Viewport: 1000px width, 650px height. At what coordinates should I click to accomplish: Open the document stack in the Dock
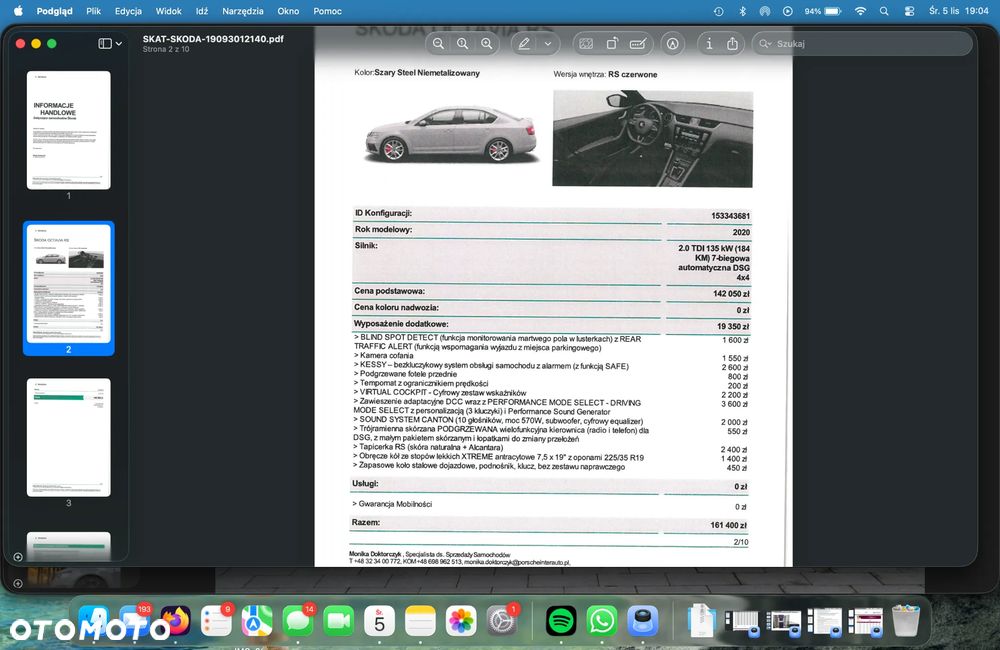[x=702, y=621]
